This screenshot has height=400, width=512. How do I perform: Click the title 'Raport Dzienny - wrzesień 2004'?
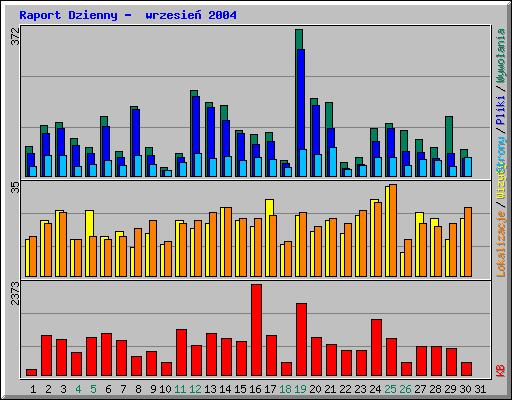(128, 15)
